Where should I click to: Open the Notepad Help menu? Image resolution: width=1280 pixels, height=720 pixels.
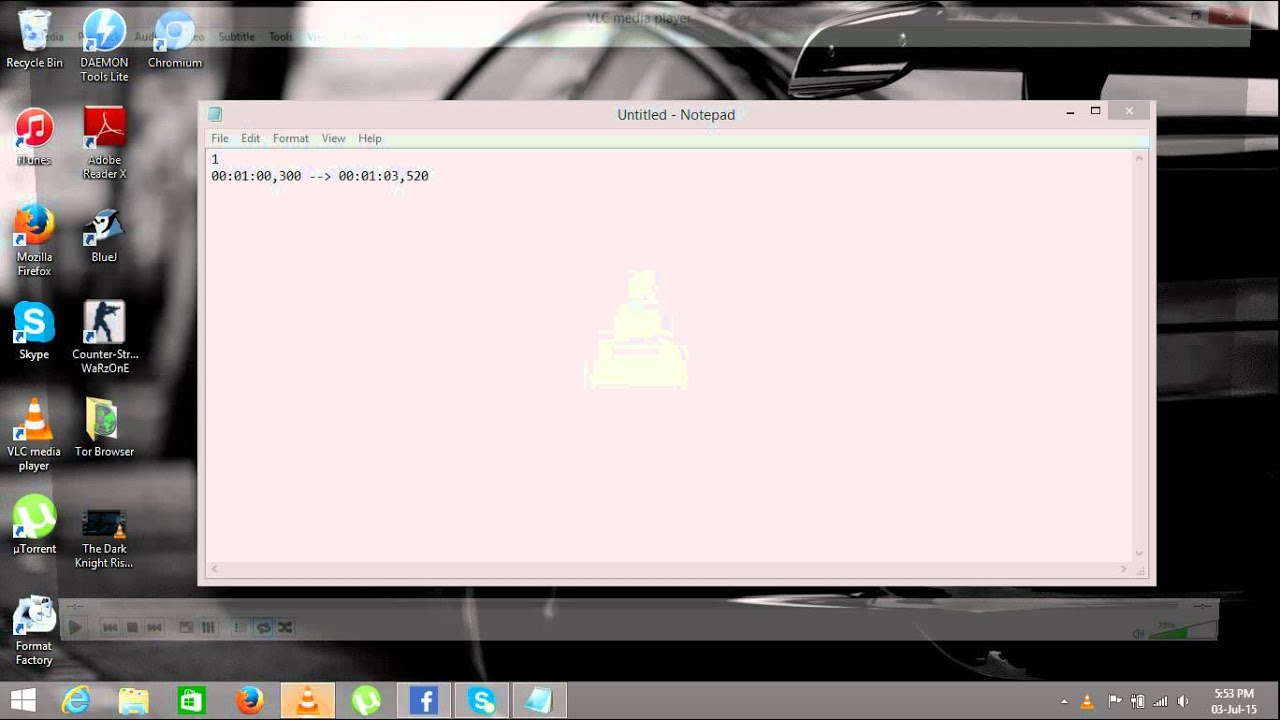(x=370, y=138)
